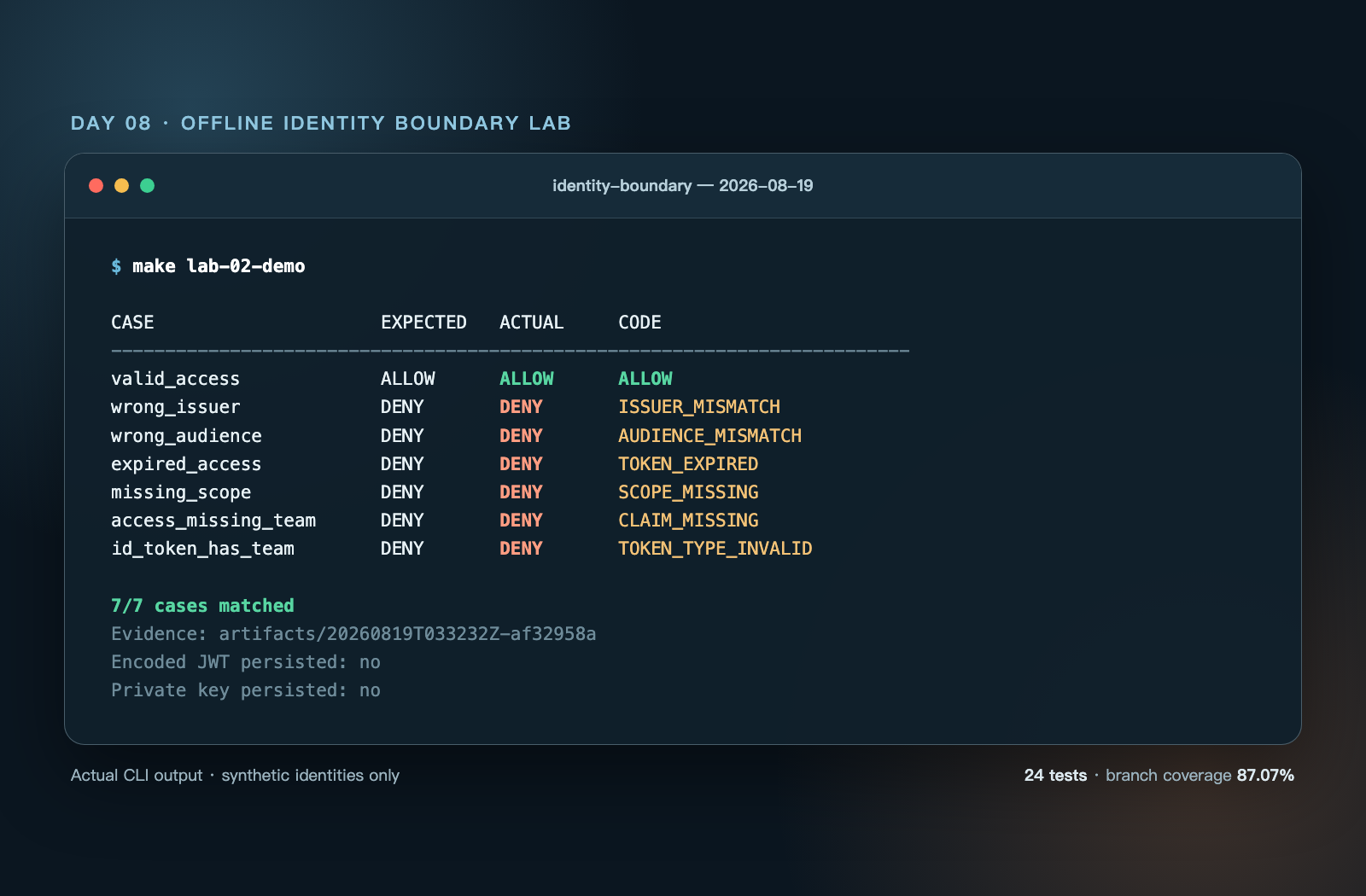The width and height of the screenshot is (1366, 896).
Task: Select the access_missing_team case name
Action: pyautogui.click(x=213, y=521)
